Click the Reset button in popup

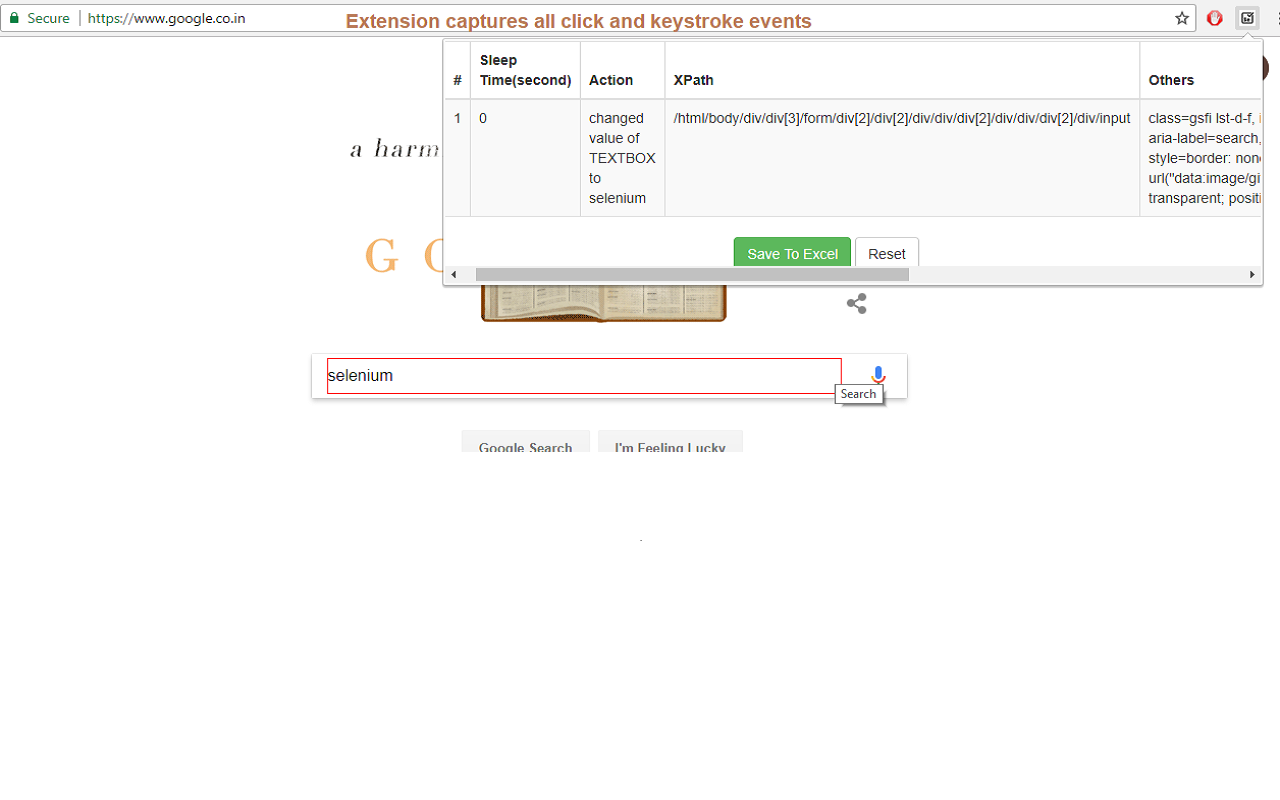(887, 253)
